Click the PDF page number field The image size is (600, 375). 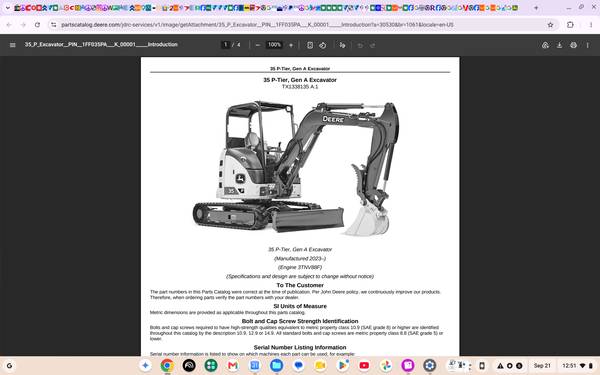[225, 45]
